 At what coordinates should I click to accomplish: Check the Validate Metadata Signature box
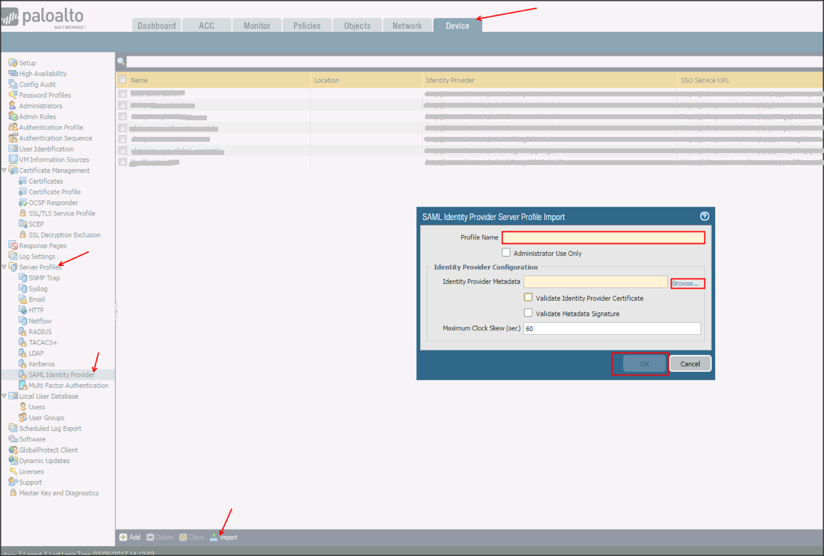coord(528,313)
